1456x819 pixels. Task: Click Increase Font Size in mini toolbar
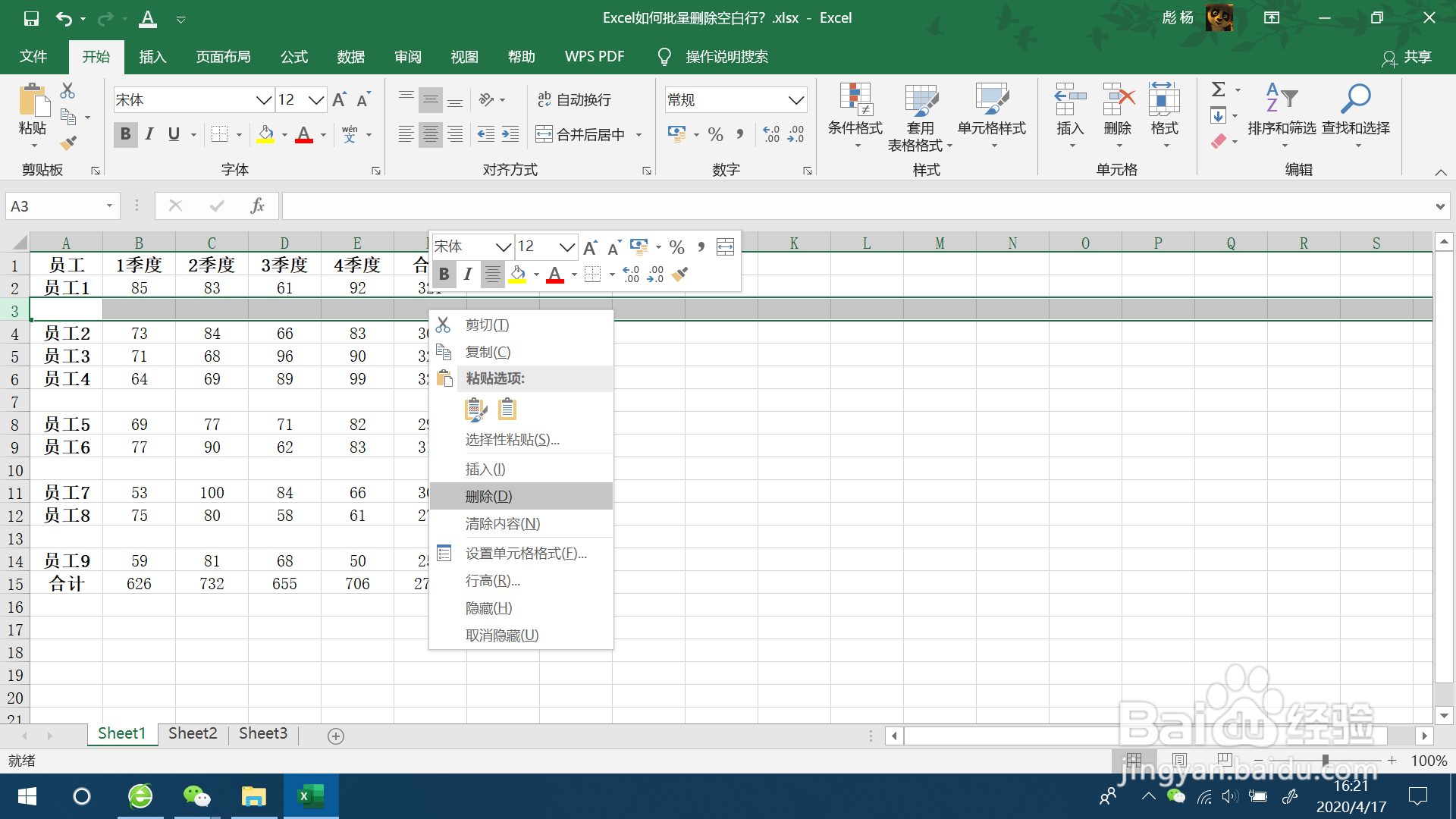590,247
